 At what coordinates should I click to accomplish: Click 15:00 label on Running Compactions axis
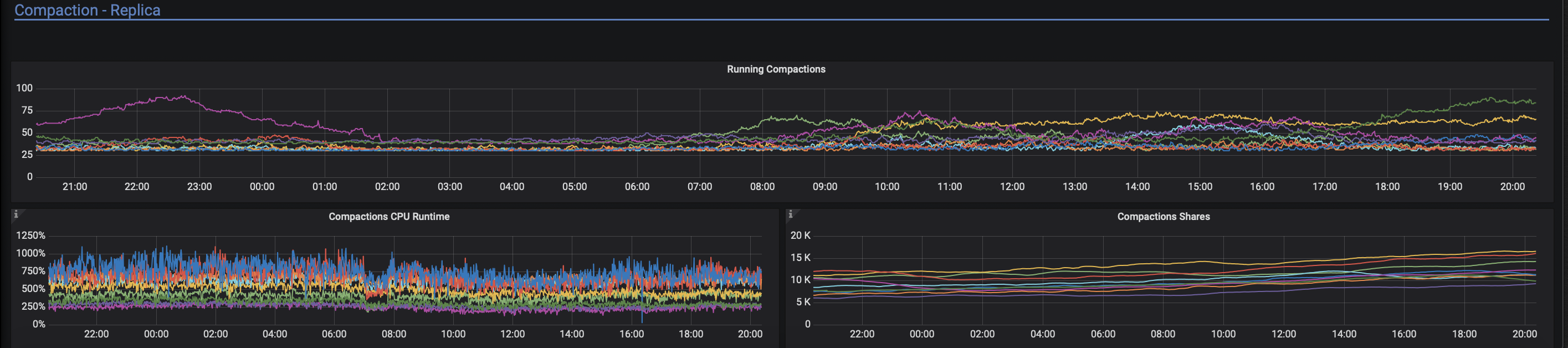click(1200, 187)
